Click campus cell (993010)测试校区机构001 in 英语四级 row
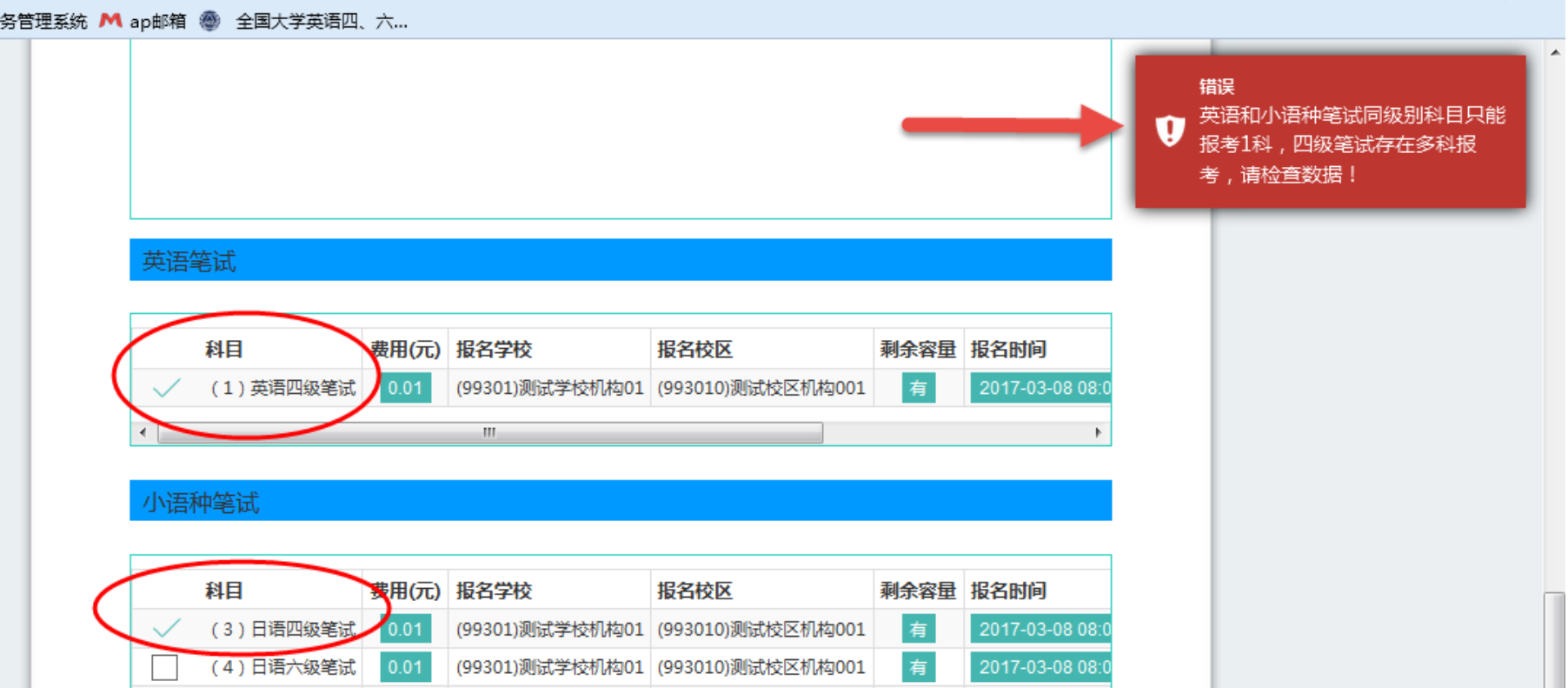Viewport: 1568px width, 688px height. (761, 388)
